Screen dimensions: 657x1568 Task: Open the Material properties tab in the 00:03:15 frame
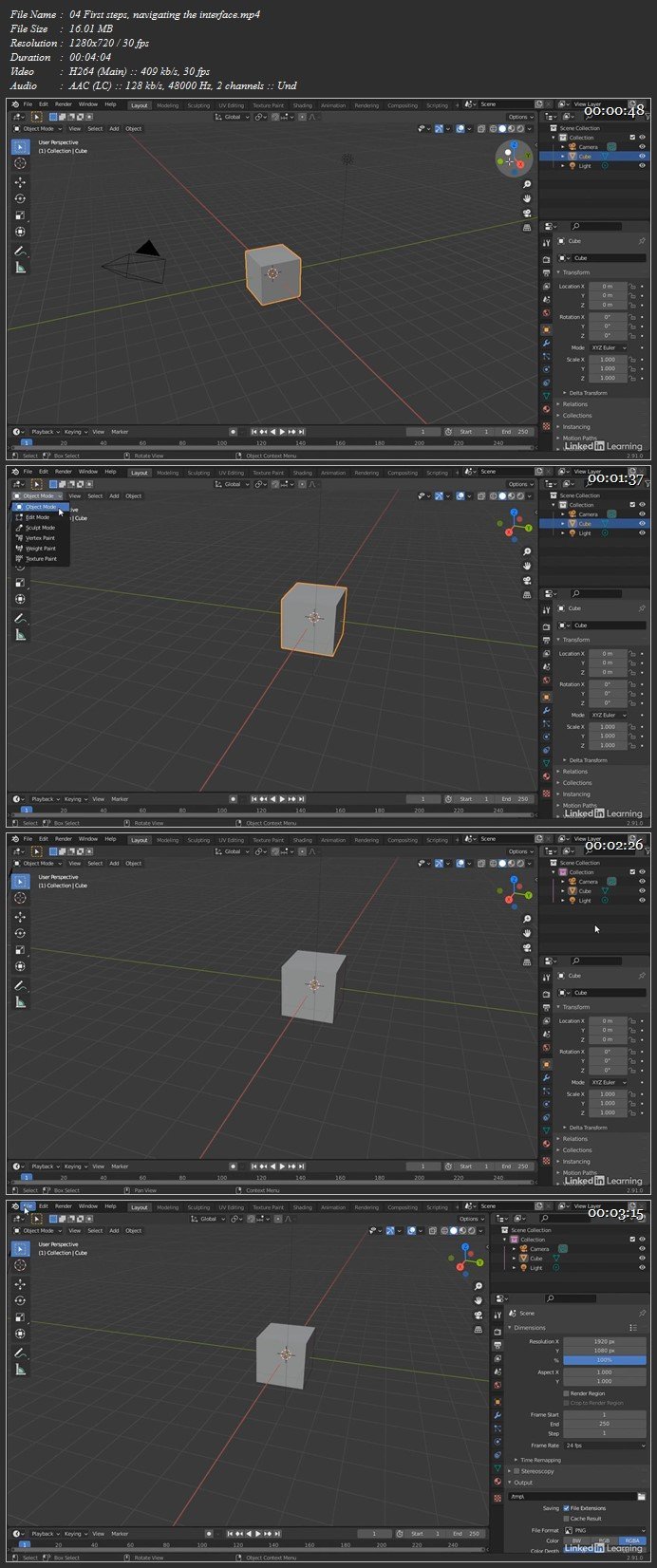(497, 1482)
